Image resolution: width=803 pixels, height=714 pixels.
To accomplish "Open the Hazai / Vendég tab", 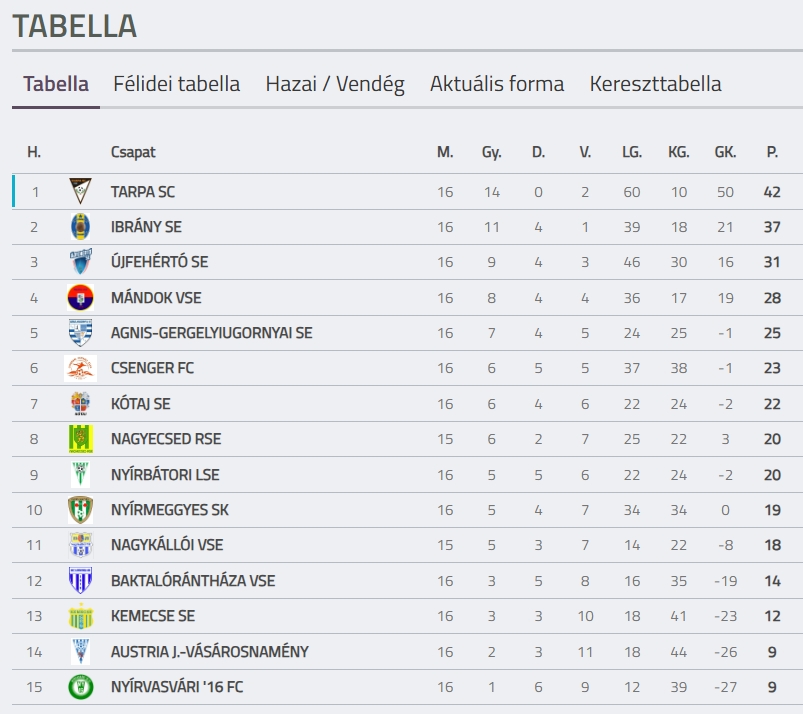I will pyautogui.click(x=335, y=84).
